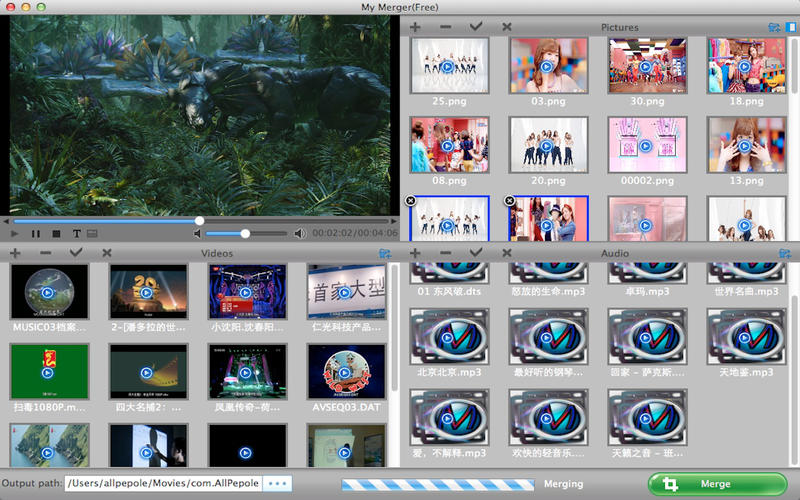The image size is (800, 500).
Task: Click the blue layout icon in the Pictures header
Action: 791,27
